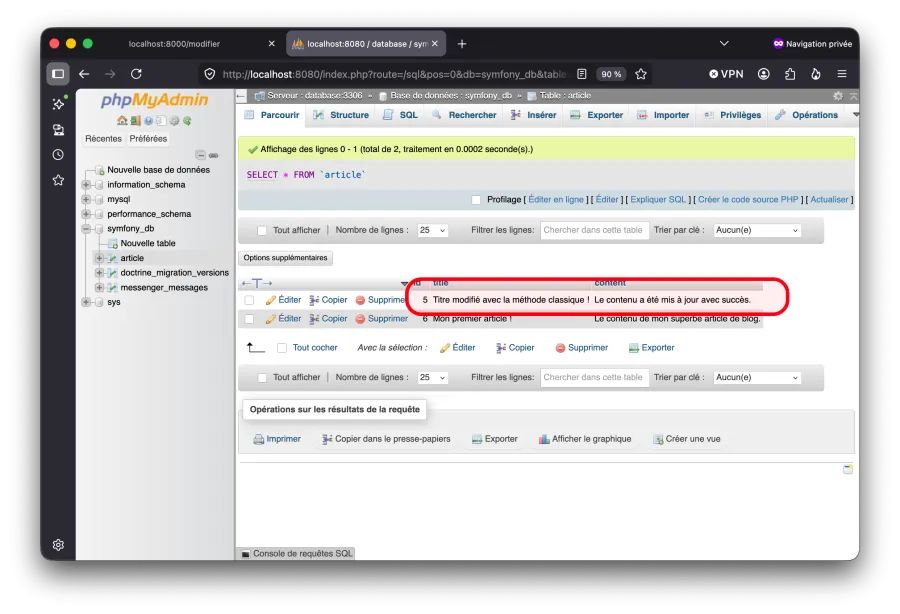Open the Privilèges tab
This screenshot has height=614, width=900.
pos(733,115)
